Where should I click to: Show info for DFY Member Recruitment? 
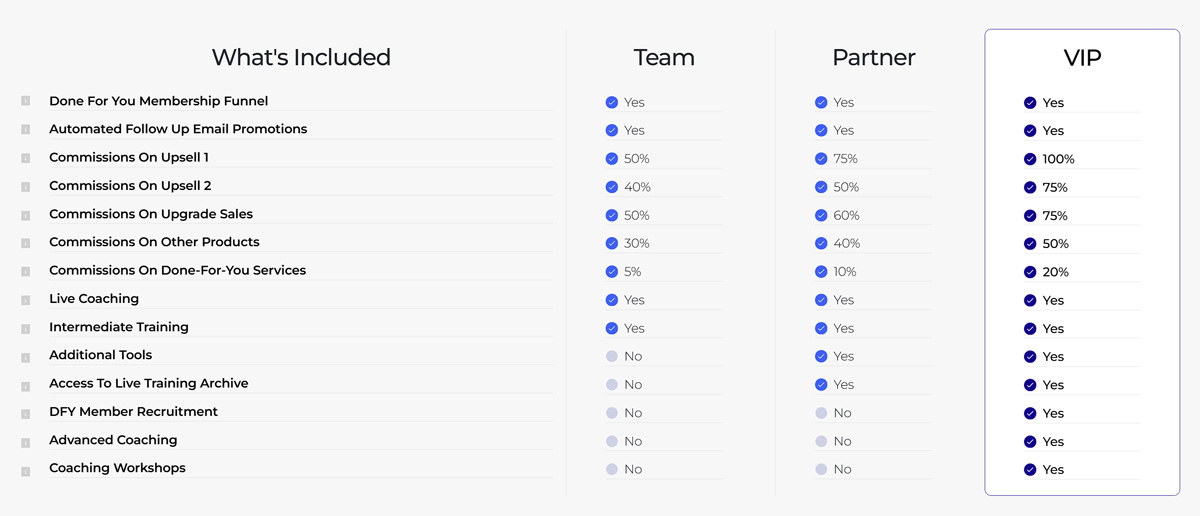[x=26, y=412]
